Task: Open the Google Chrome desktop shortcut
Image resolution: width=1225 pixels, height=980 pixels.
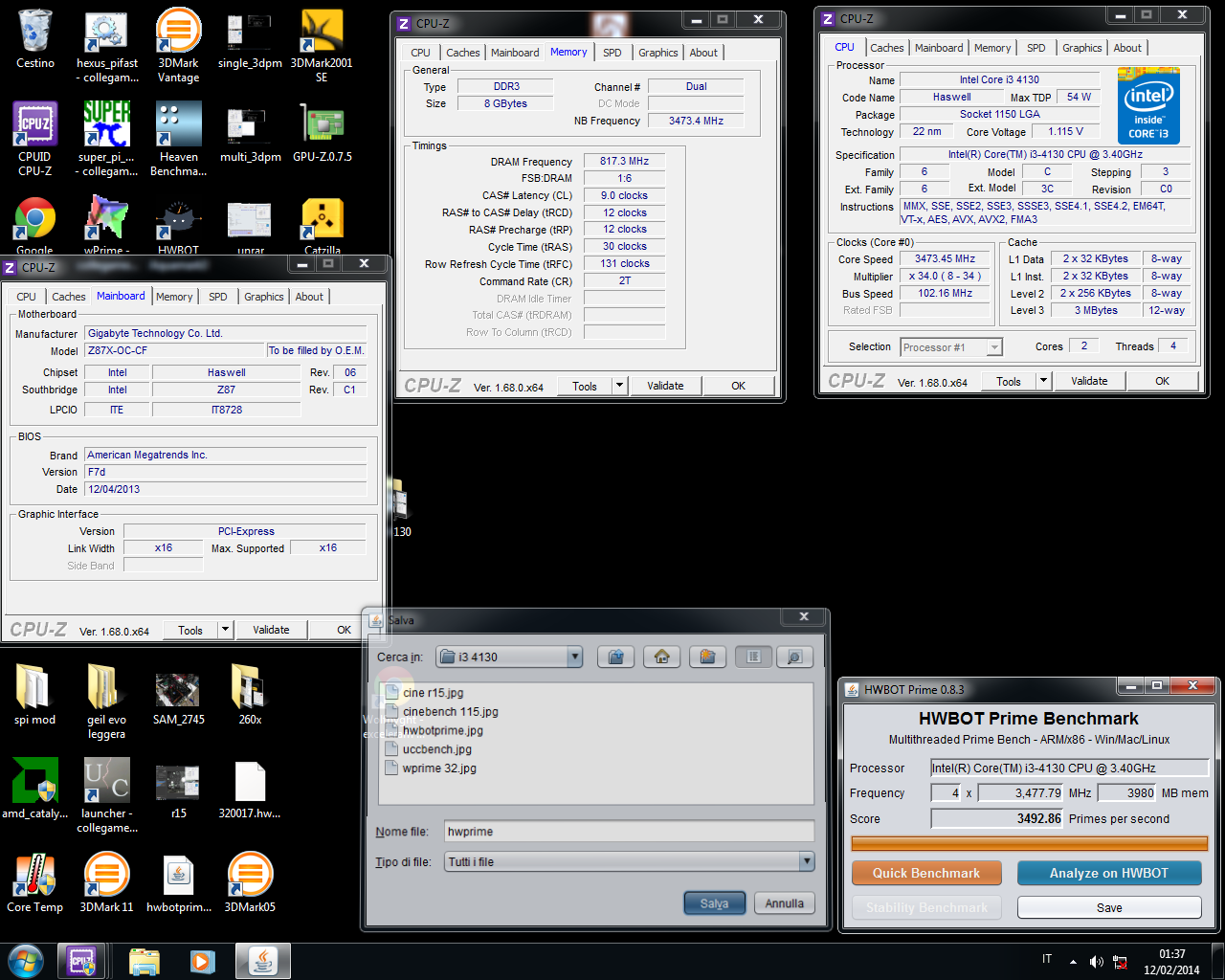Action: click(35, 226)
